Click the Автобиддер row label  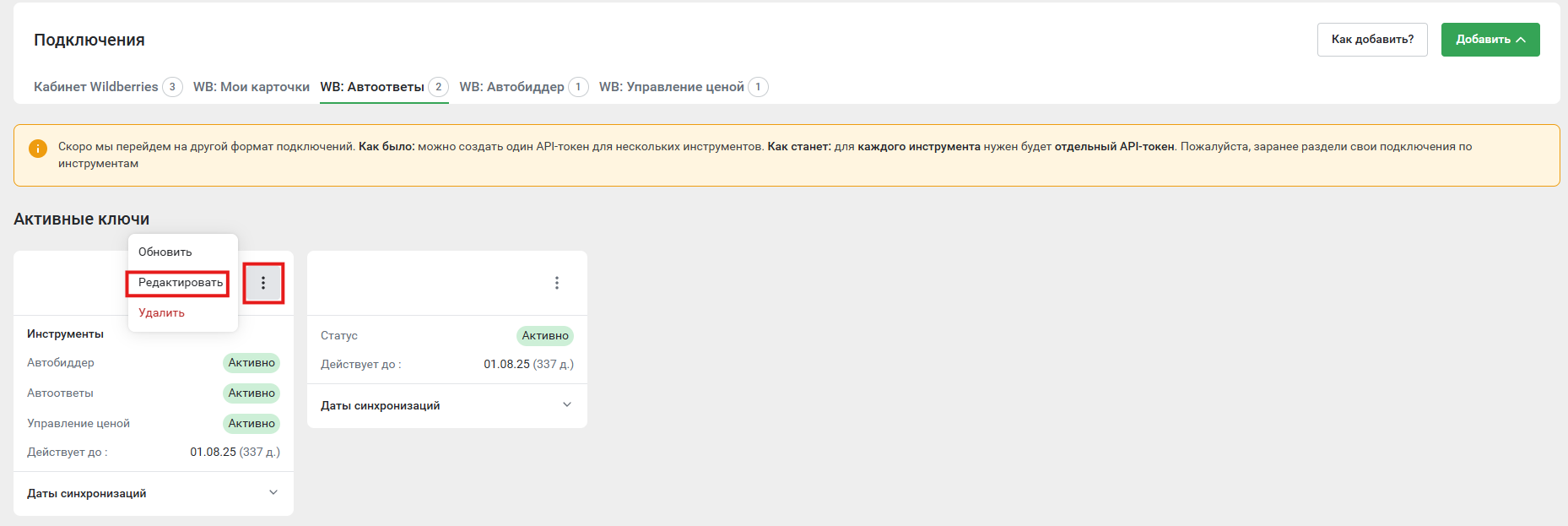tap(61, 363)
